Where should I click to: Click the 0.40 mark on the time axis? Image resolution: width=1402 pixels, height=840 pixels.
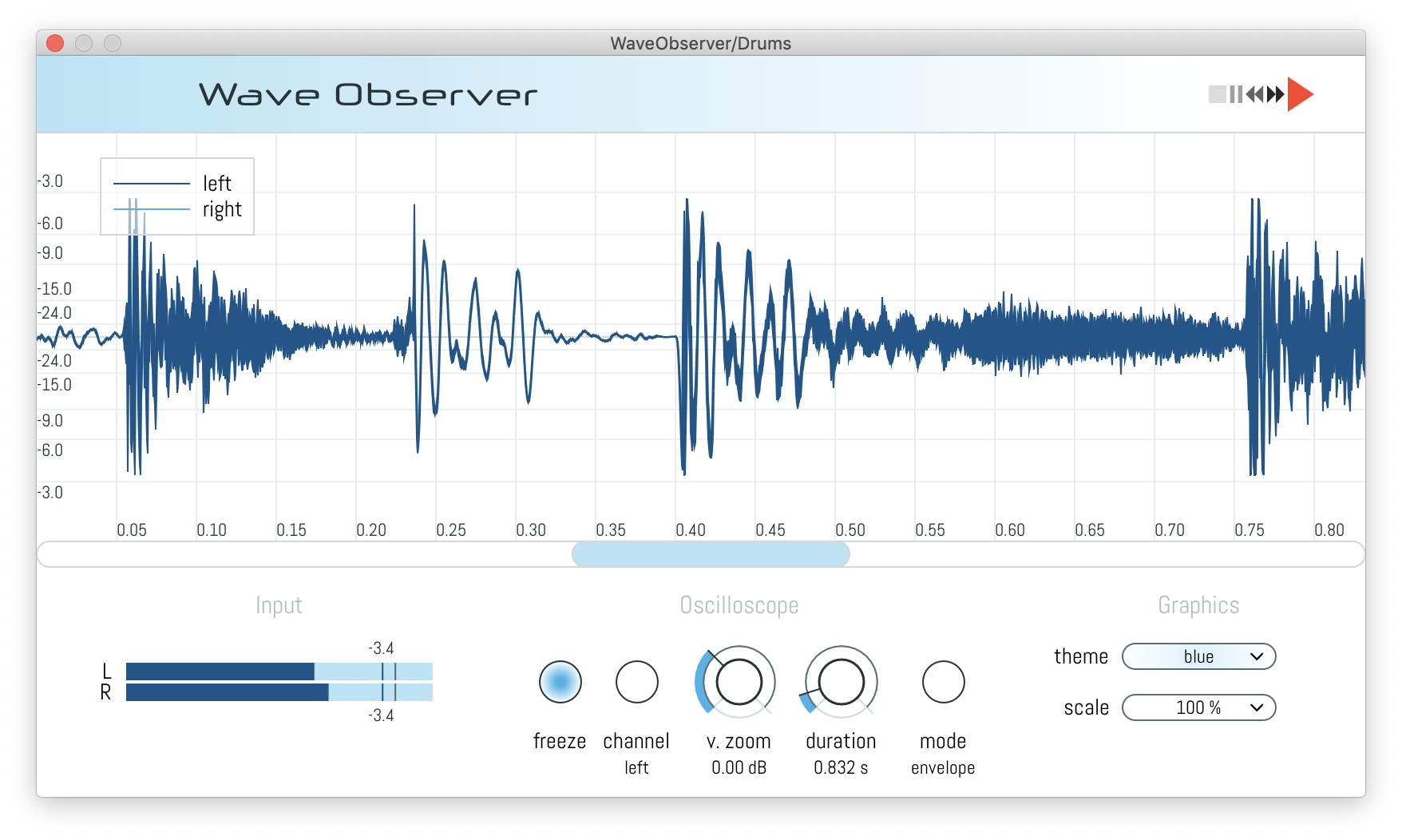[x=691, y=529]
